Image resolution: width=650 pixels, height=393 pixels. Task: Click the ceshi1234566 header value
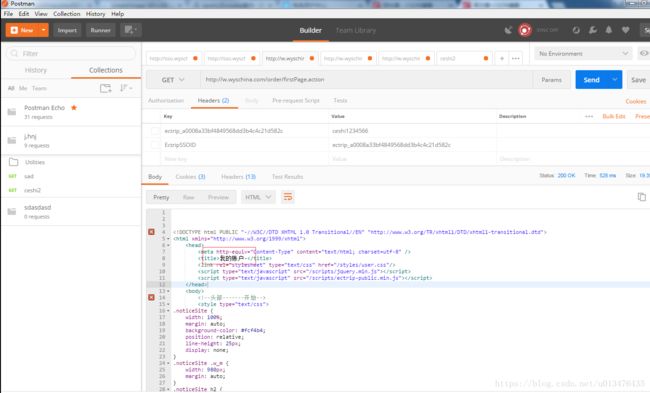click(x=350, y=131)
